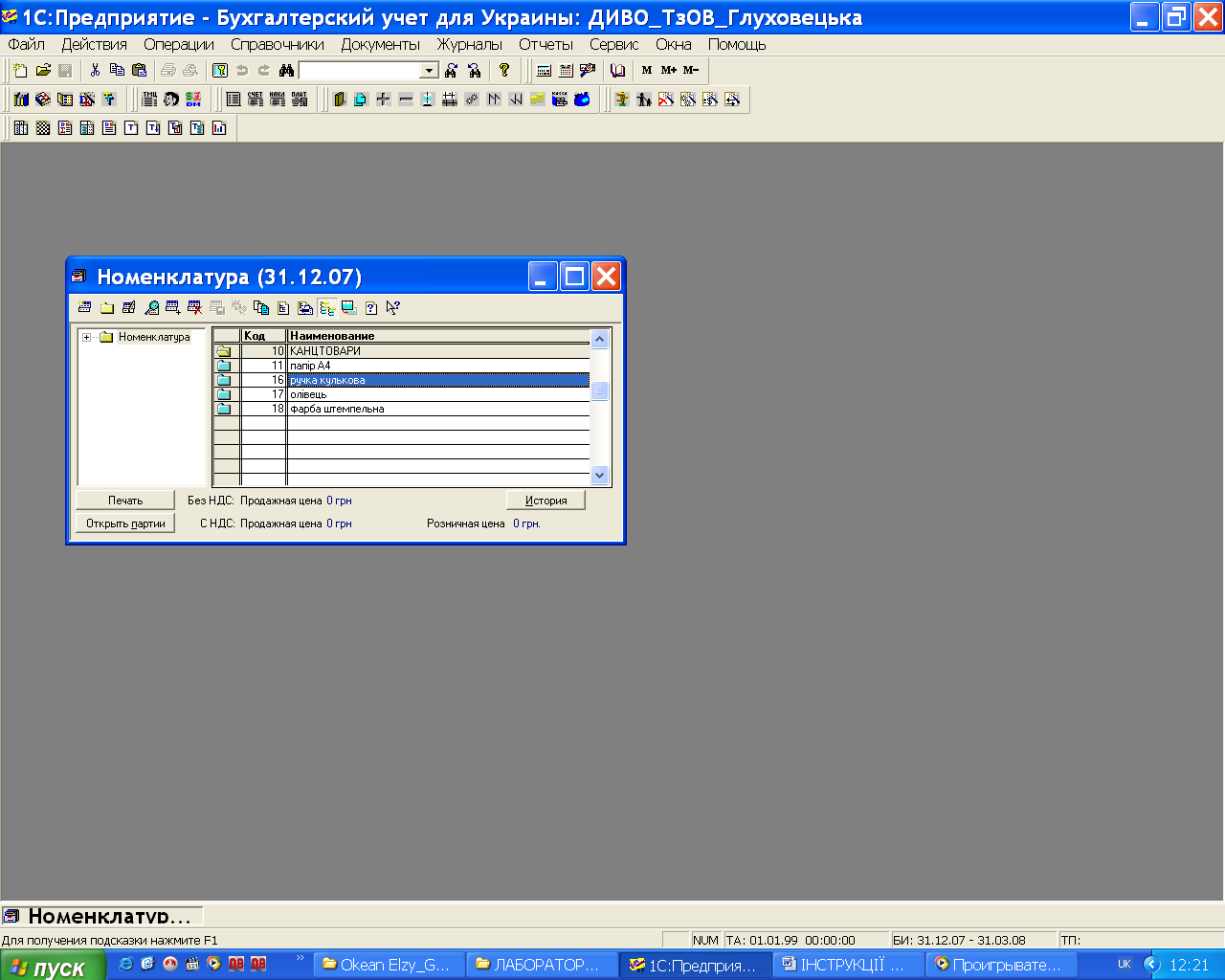This screenshot has height=980, width=1225.
Task: Click the M- memory subtract button
Action: (691, 70)
